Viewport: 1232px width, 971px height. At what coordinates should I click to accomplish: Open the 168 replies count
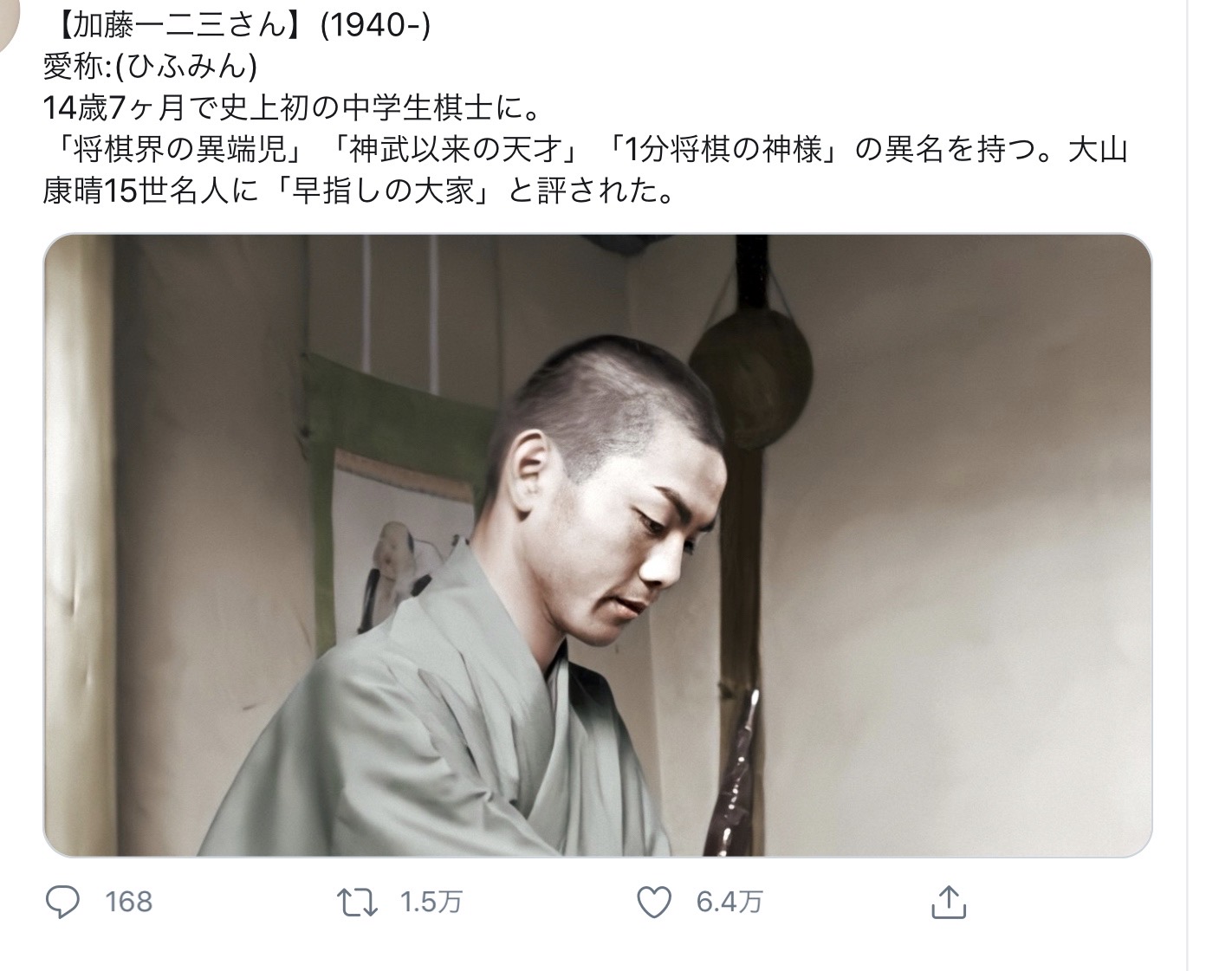128,903
